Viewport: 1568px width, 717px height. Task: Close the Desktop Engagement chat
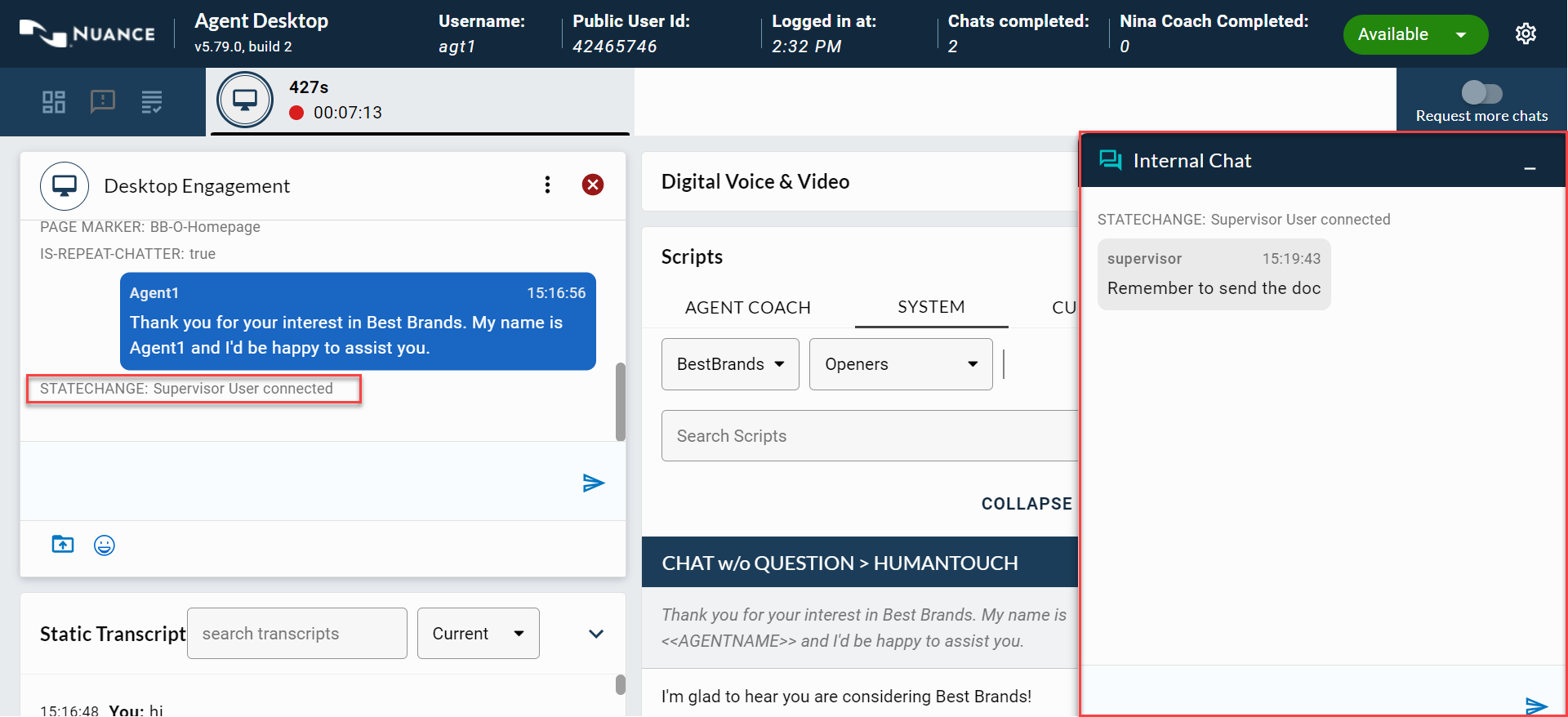(x=593, y=185)
